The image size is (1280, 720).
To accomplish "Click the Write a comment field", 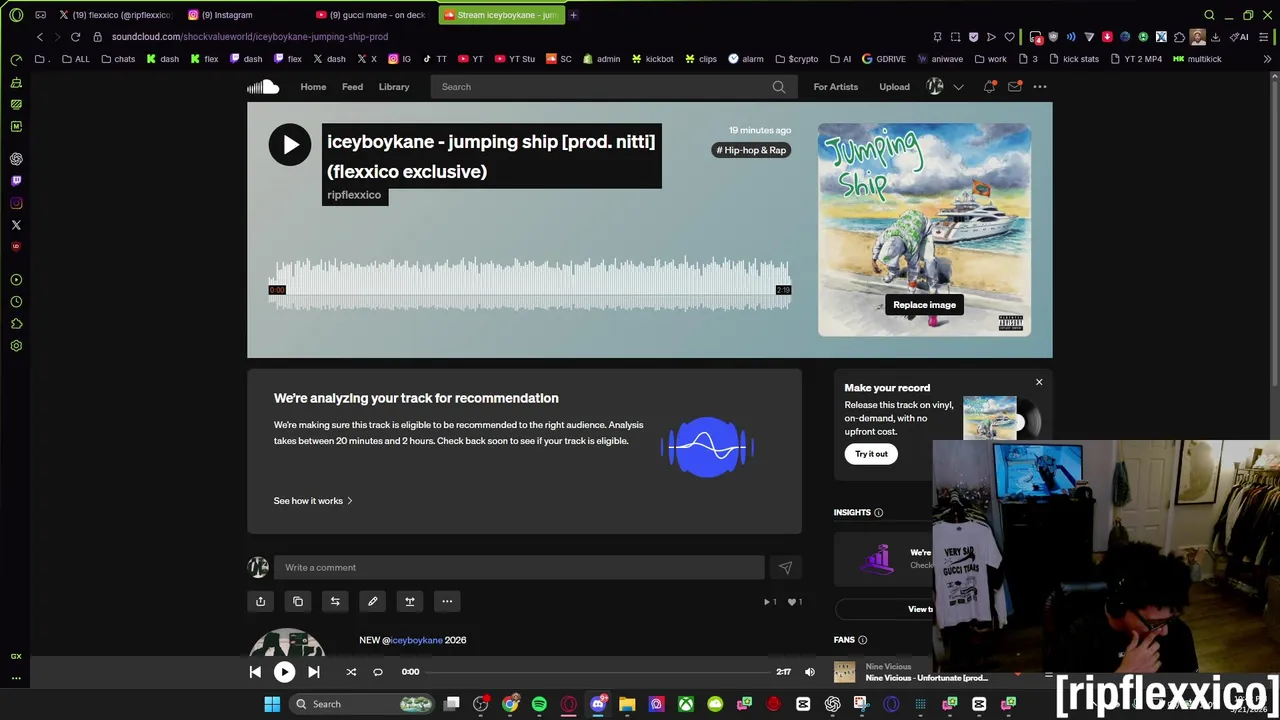I will (x=519, y=568).
